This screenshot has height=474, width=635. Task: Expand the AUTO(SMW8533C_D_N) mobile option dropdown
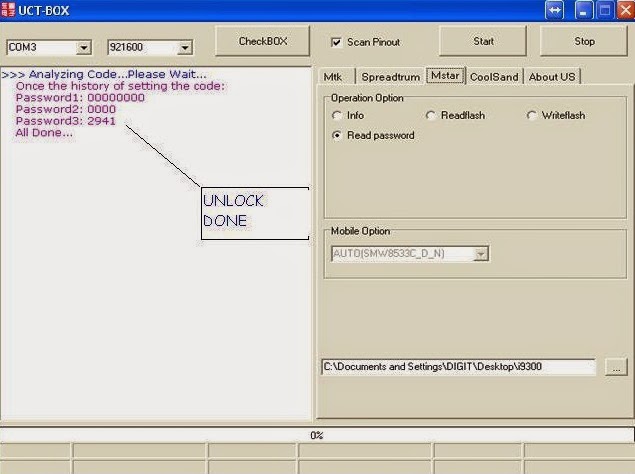pos(481,254)
